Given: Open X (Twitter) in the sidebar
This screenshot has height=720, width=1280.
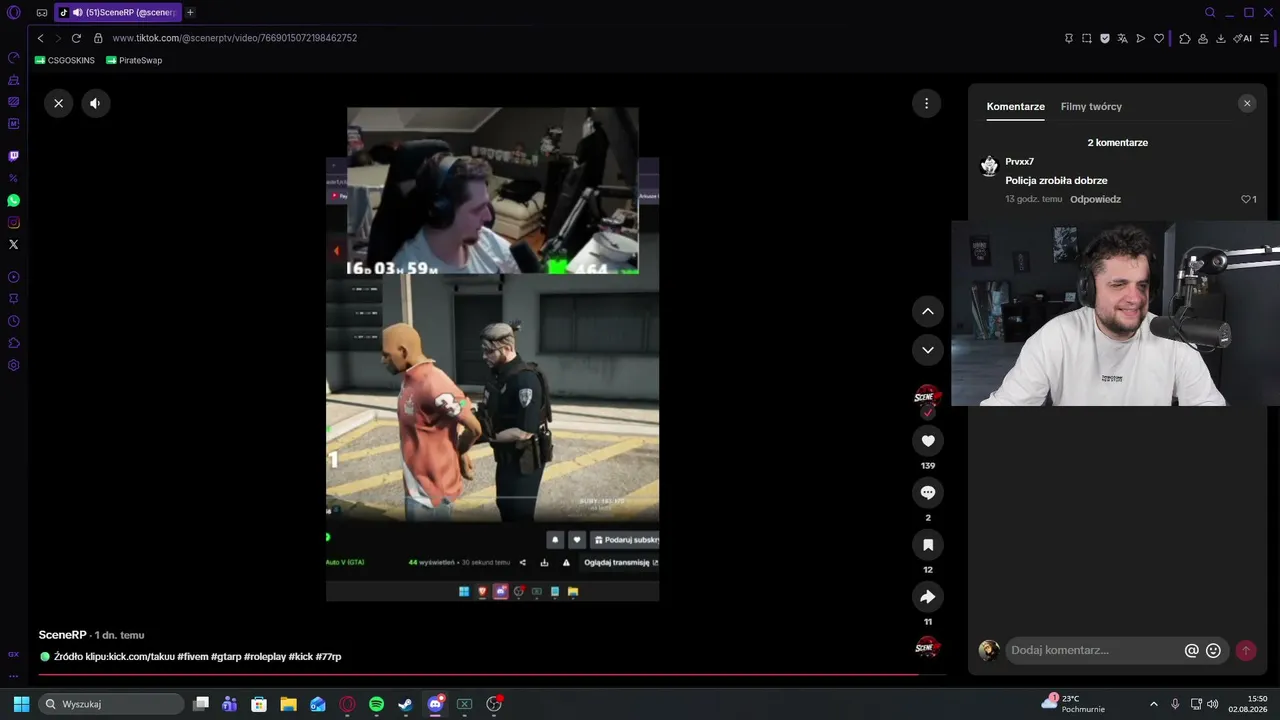Looking at the screenshot, I should [x=14, y=244].
